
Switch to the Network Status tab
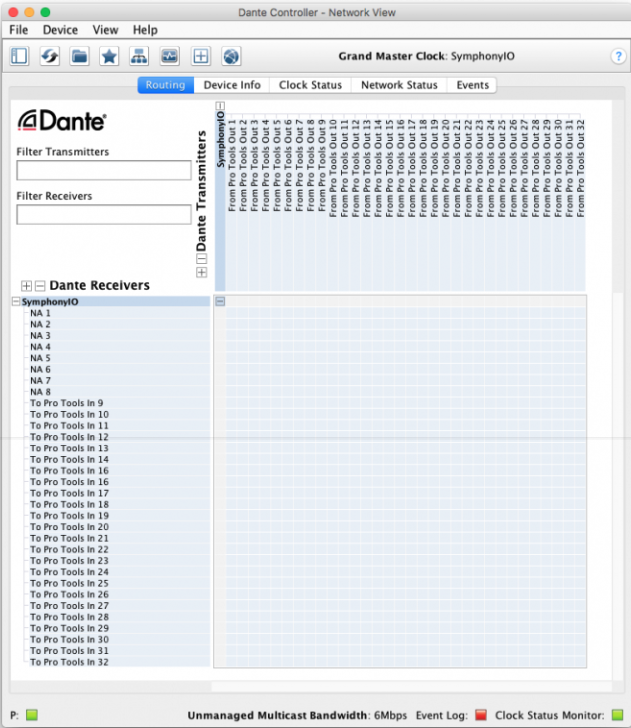[x=399, y=85]
